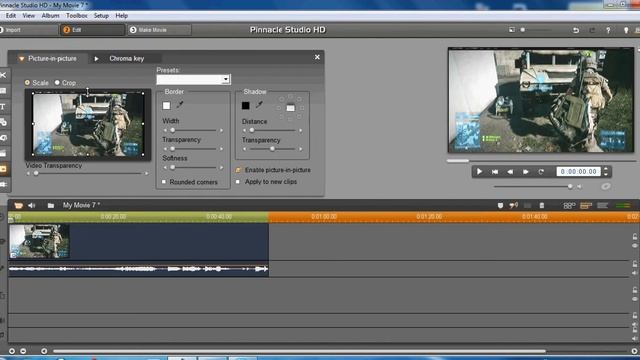640x360 pixels.
Task: Switch to the Edit tab
Action: [92, 30]
